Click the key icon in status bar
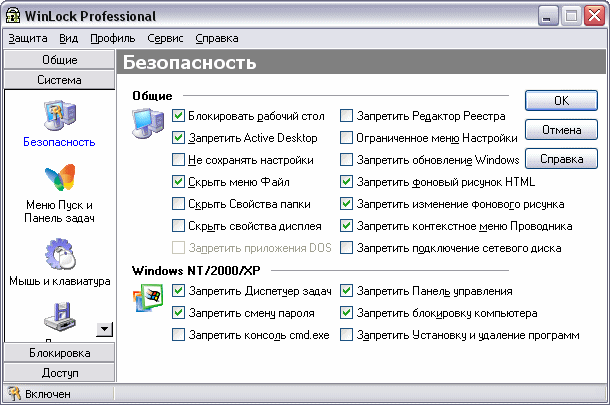Viewport: 610px width, 405px height. [x=14, y=393]
